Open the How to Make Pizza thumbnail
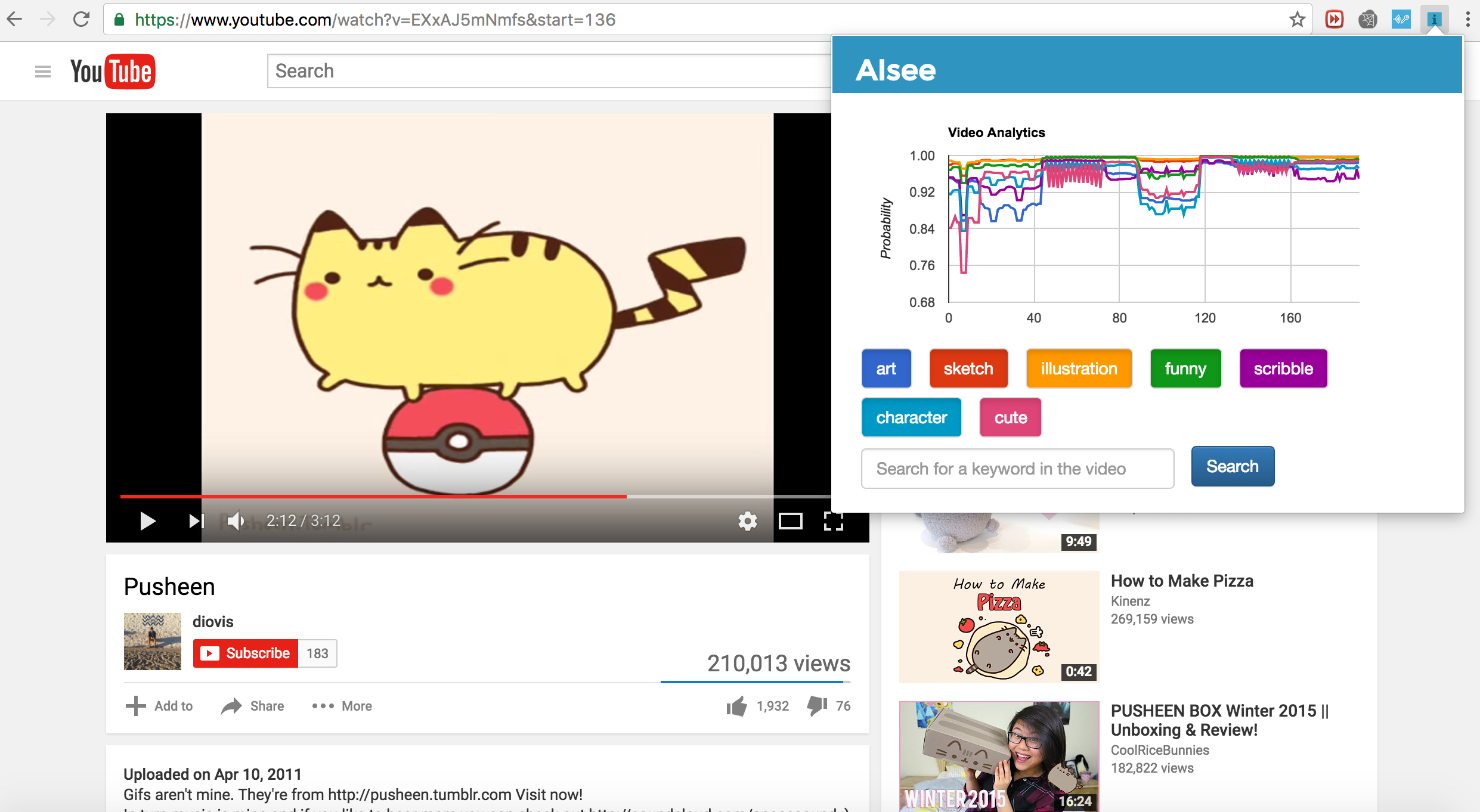Image resolution: width=1480 pixels, height=812 pixels. (999, 627)
